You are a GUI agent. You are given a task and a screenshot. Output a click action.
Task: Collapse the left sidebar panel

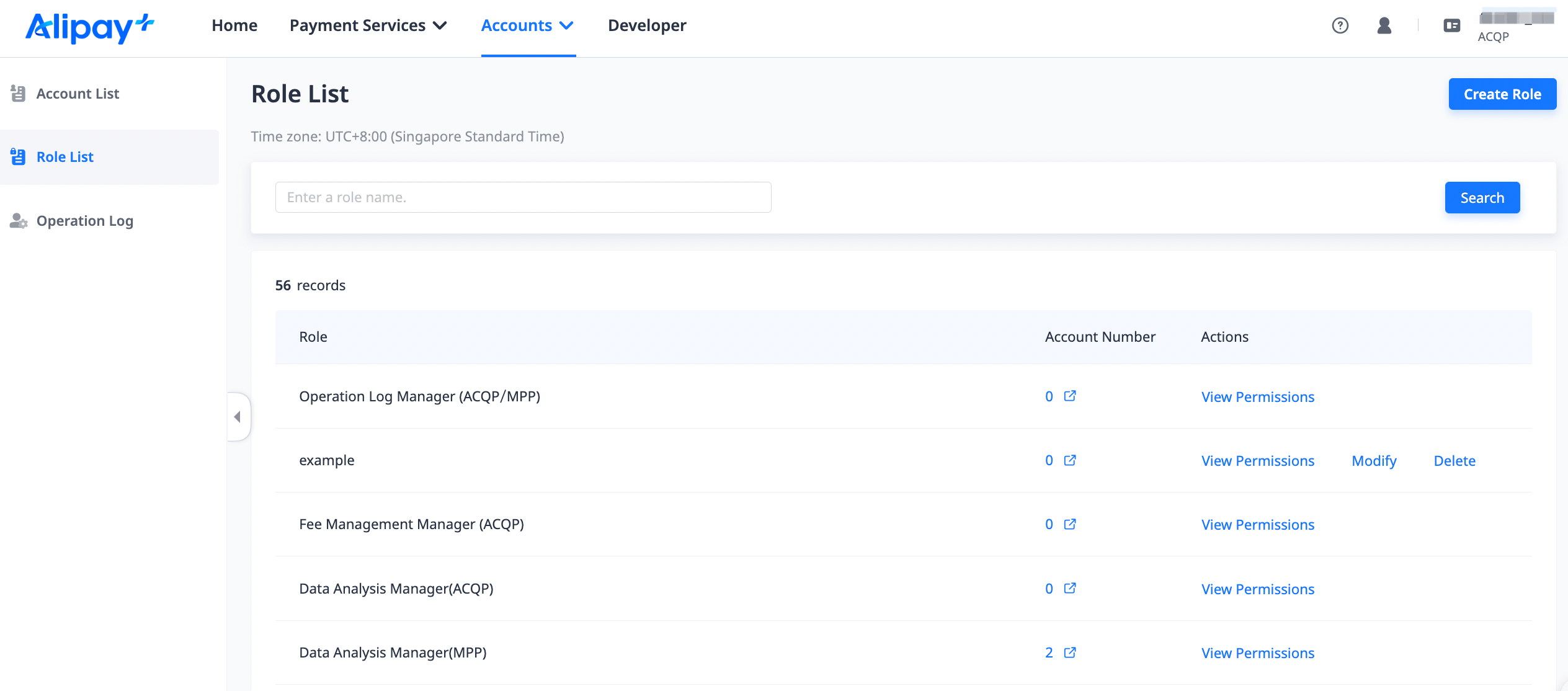click(238, 417)
